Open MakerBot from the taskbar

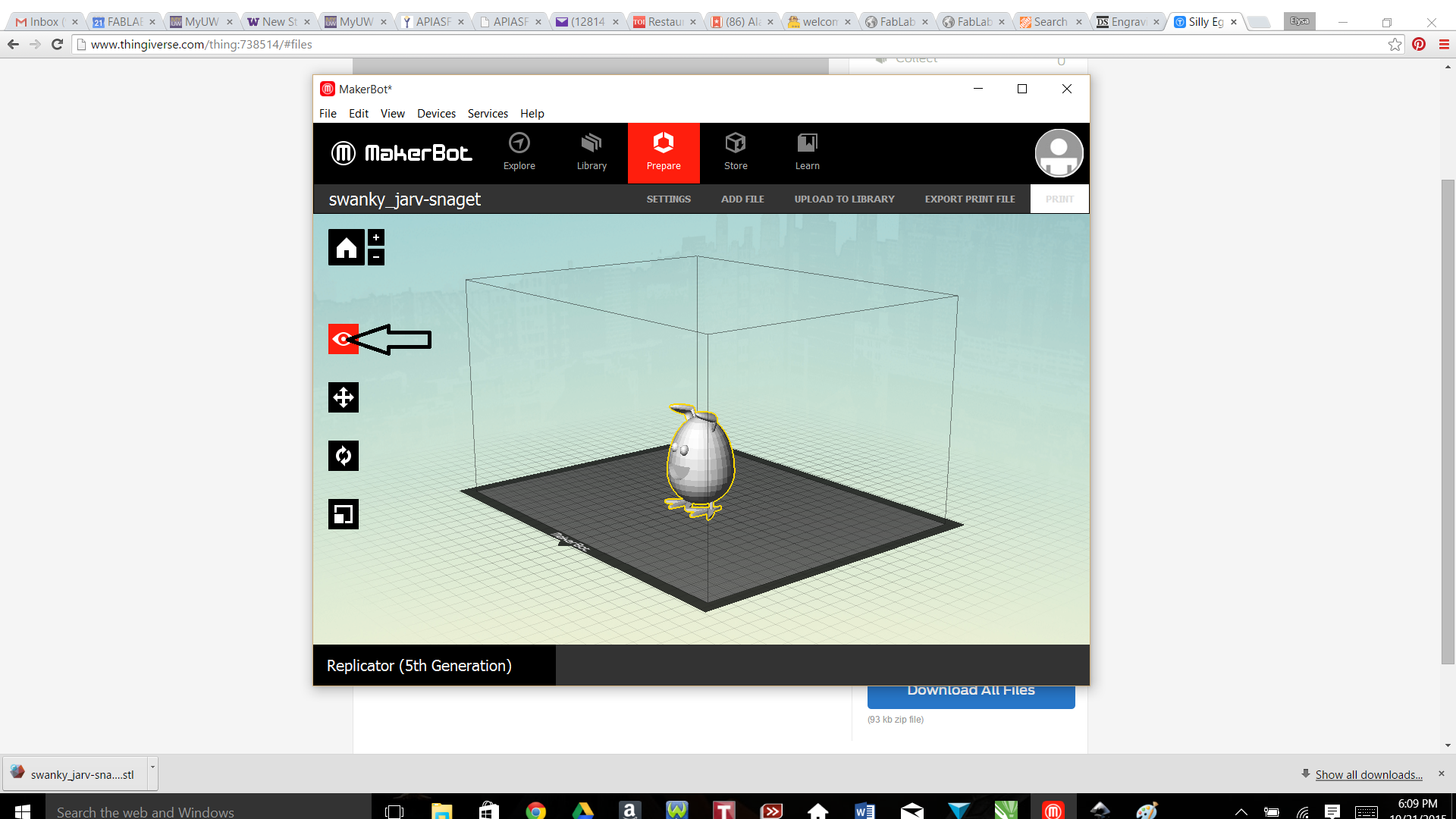coord(1053,809)
